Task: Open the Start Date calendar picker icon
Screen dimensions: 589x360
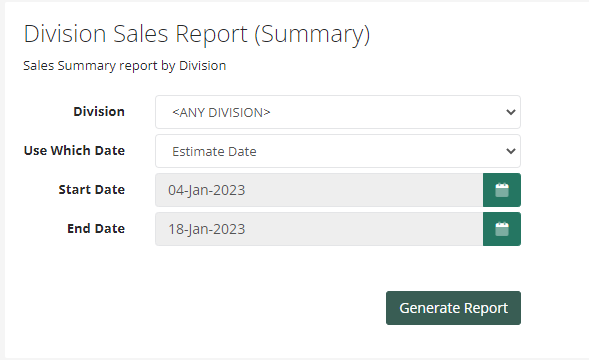Action: coord(502,190)
